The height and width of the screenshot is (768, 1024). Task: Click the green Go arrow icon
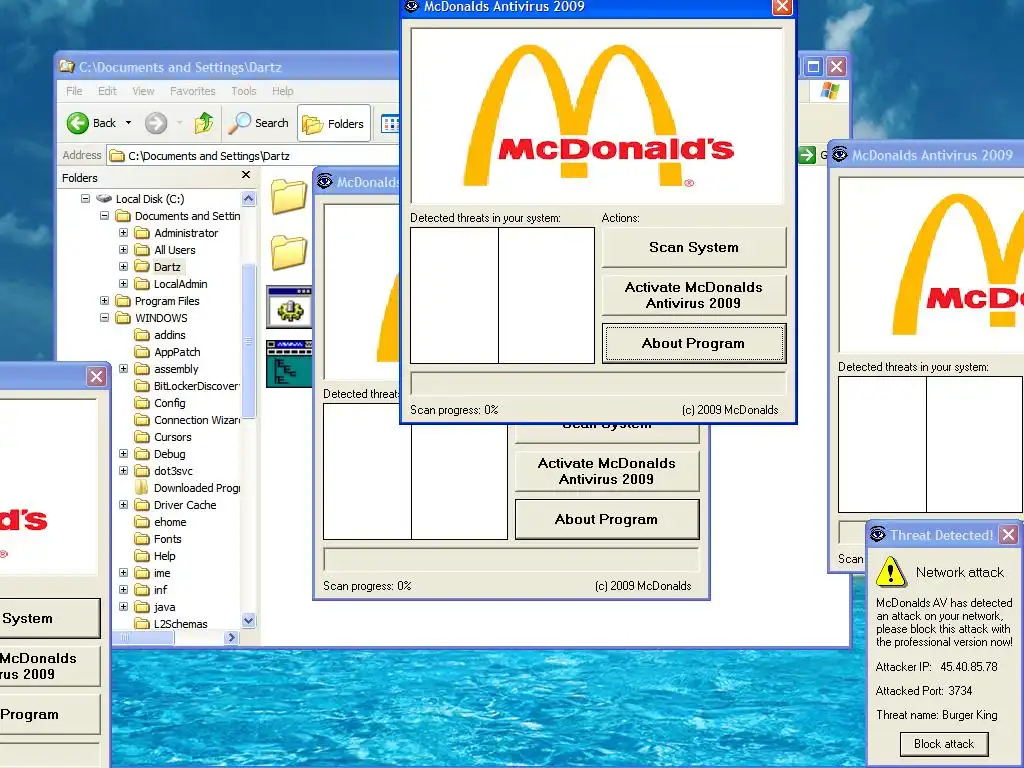click(807, 155)
